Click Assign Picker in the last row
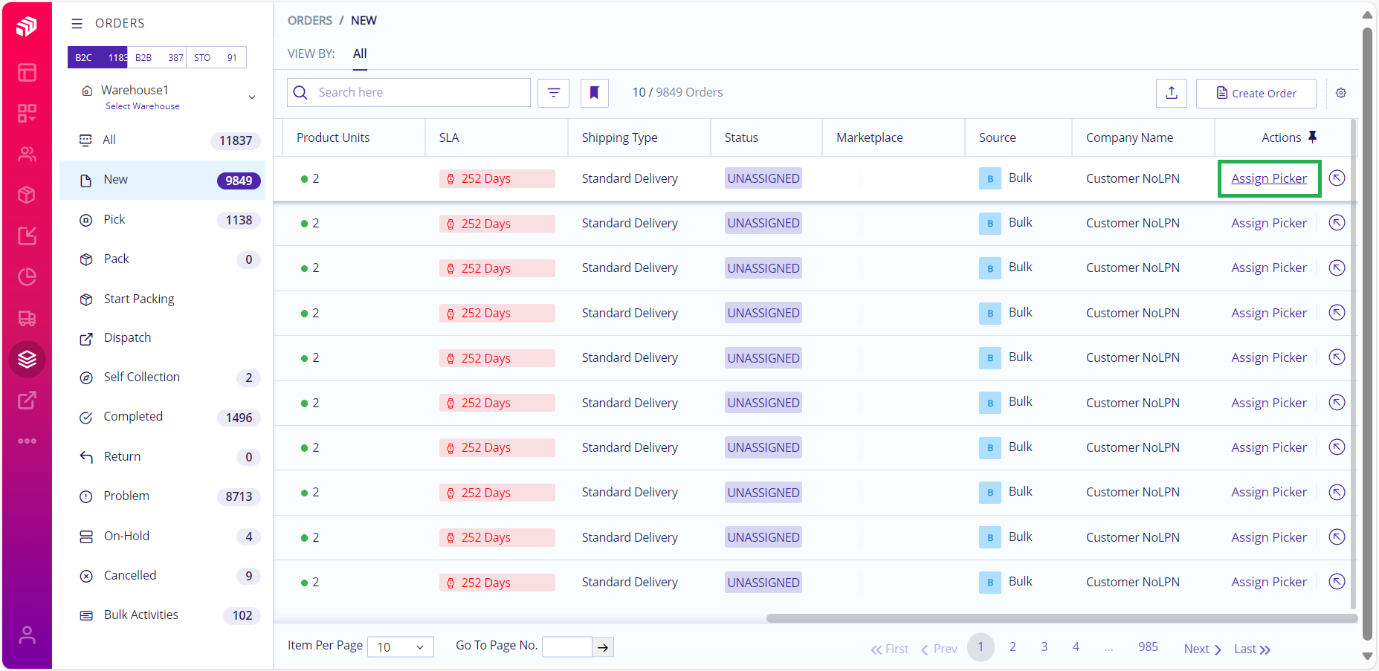 (x=1269, y=581)
